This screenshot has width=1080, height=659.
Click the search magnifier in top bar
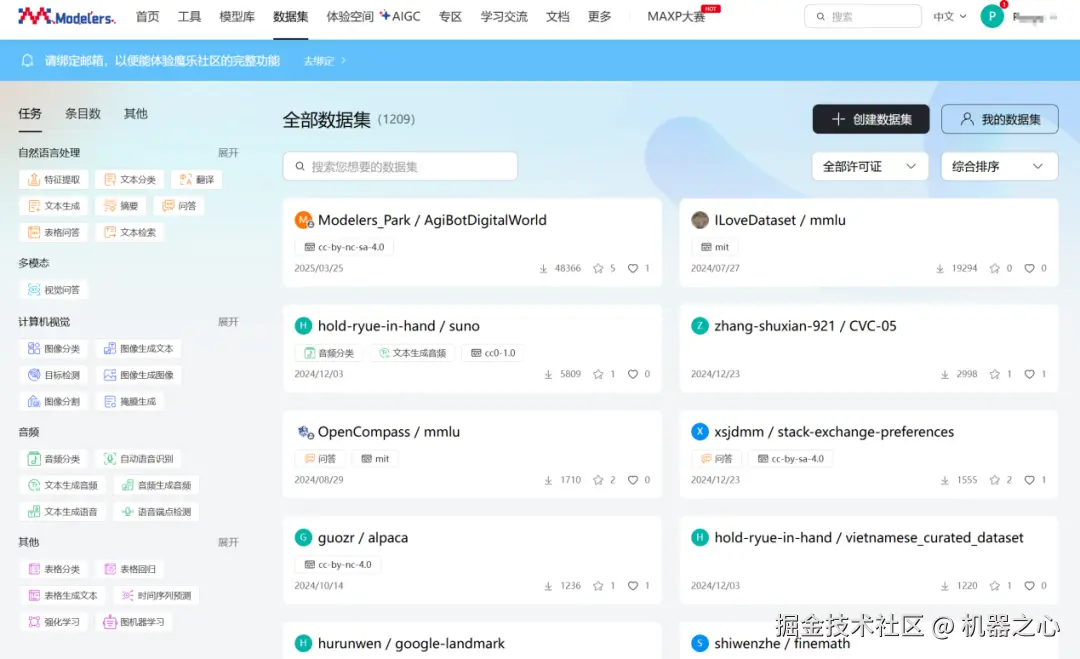click(820, 17)
